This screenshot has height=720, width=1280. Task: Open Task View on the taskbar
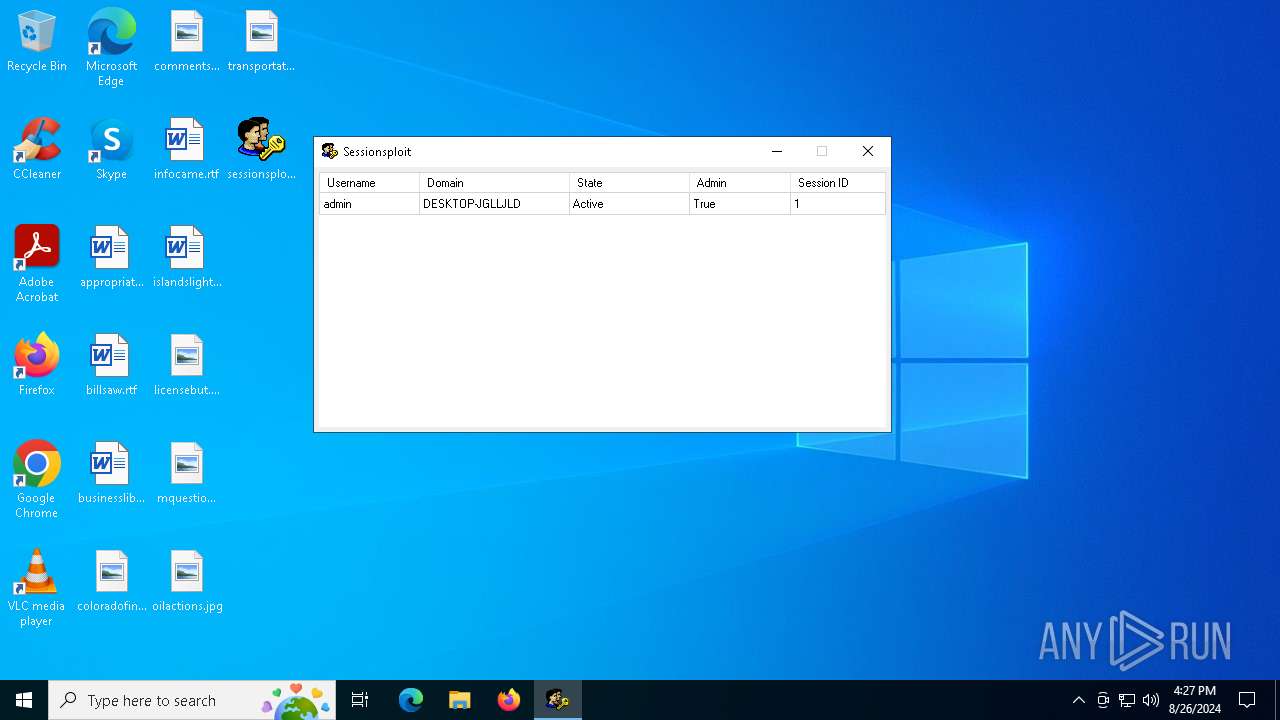point(360,700)
